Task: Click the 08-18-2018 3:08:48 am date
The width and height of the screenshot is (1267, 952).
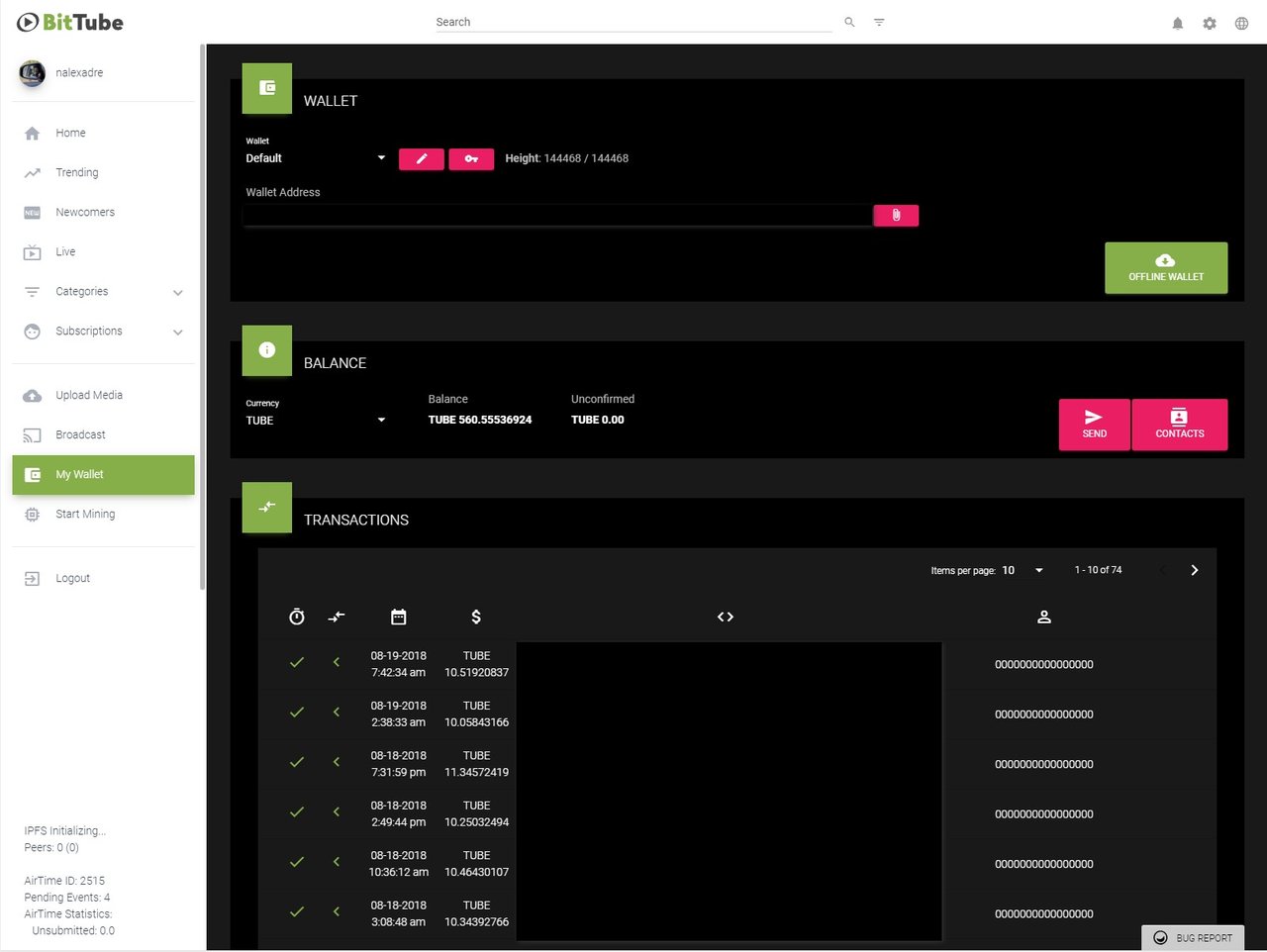Action: pos(398,913)
